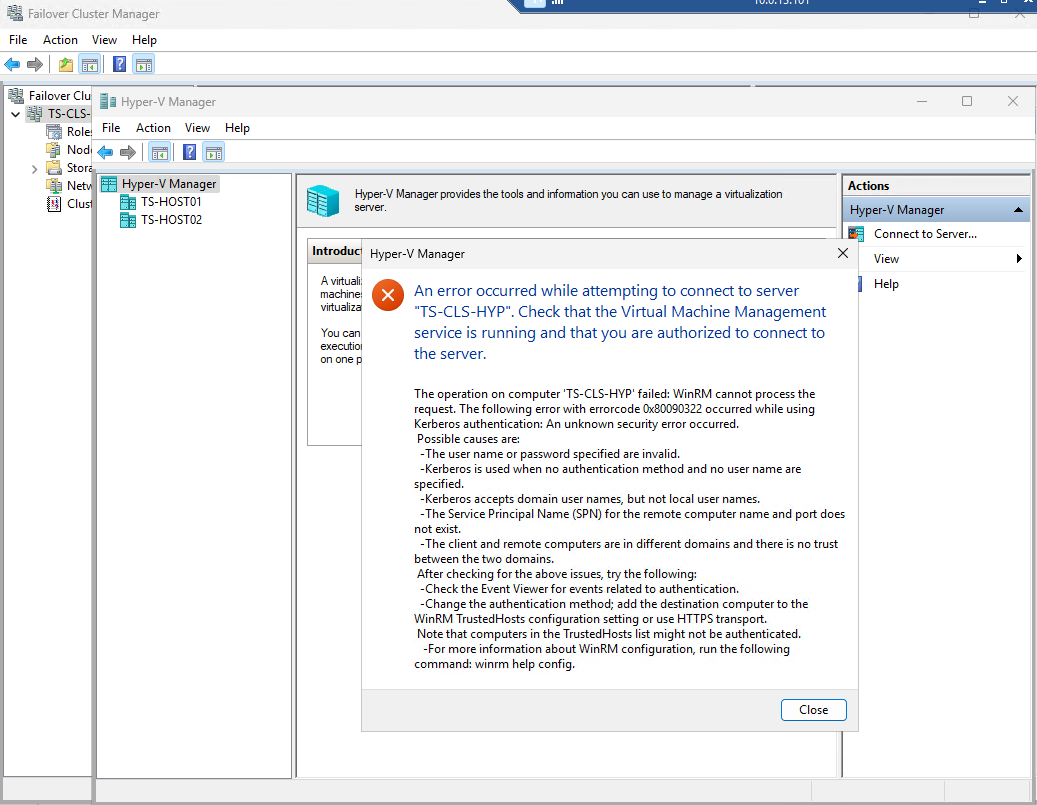Click the Nodes icon in cluster tree

(54, 149)
